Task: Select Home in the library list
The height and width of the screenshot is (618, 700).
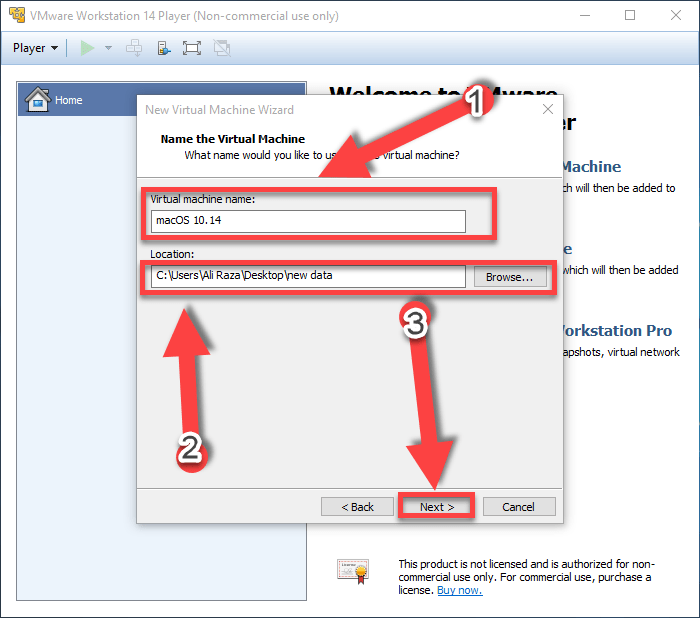Action: pyautogui.click(x=69, y=100)
